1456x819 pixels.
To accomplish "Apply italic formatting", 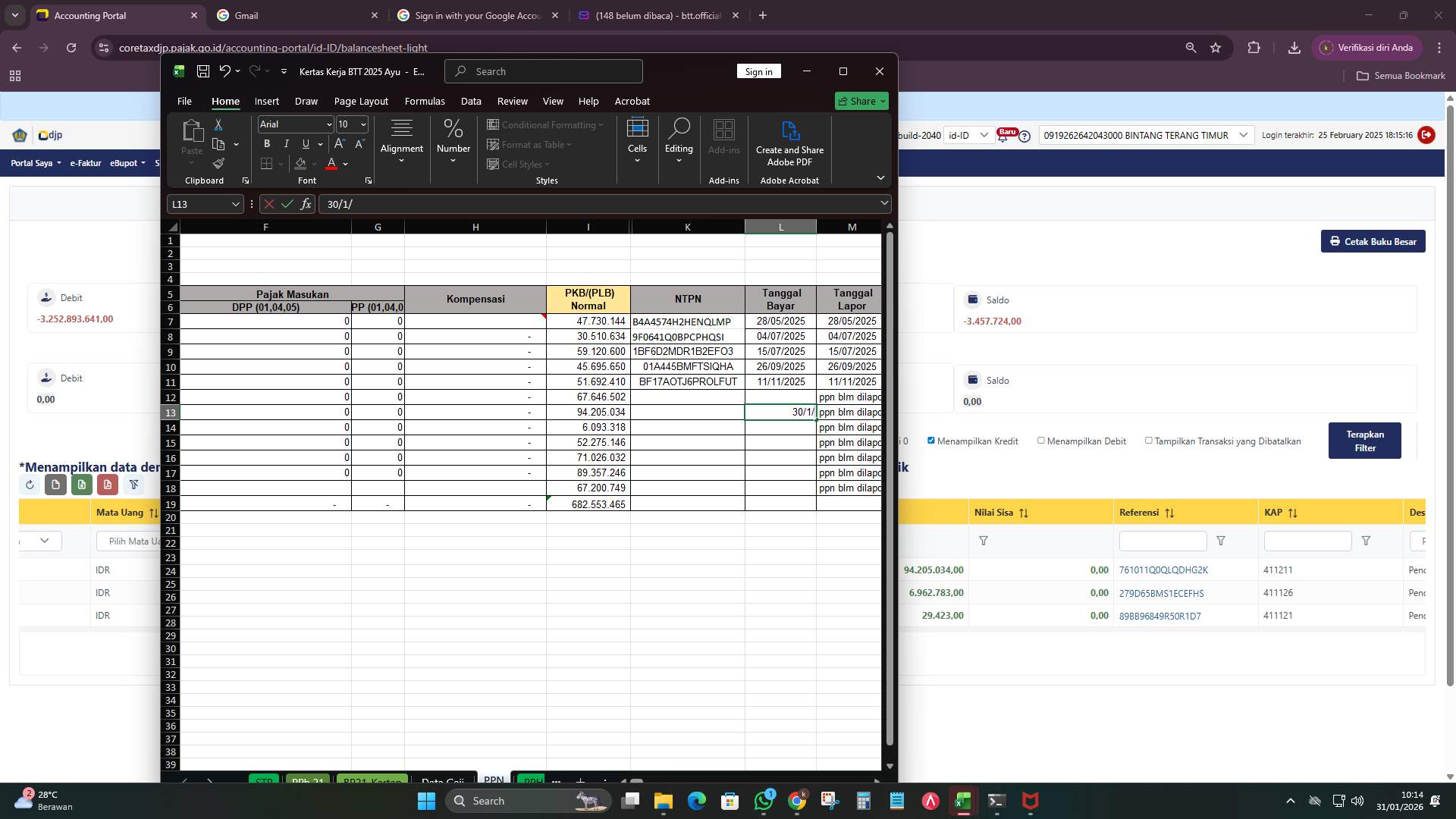I will click(286, 143).
